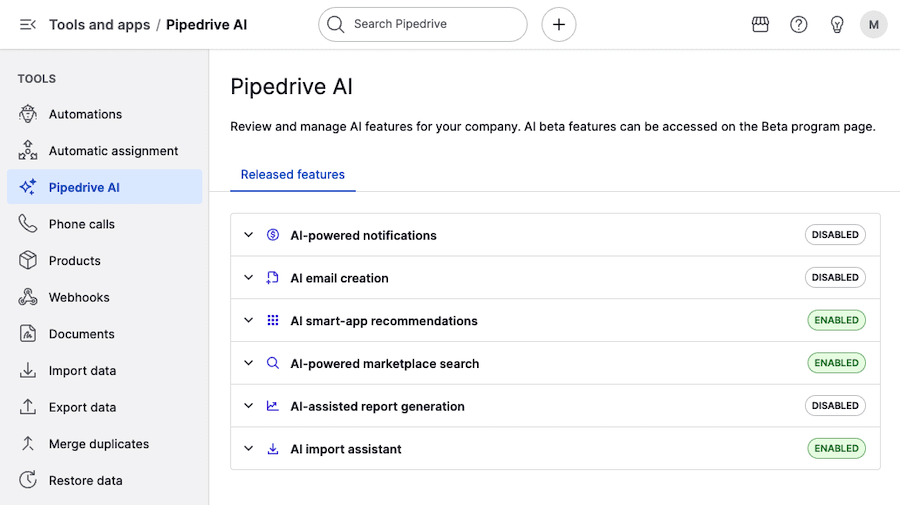Click the Search Pipedrive input field
The width and height of the screenshot is (900, 505).
tap(430, 25)
